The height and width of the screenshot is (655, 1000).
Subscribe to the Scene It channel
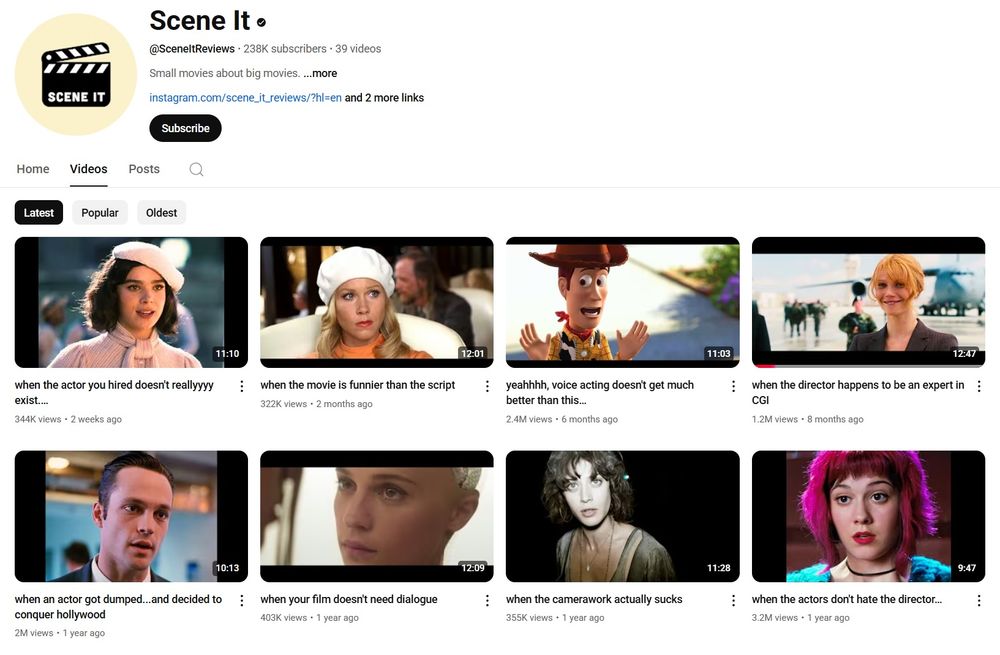click(x=186, y=128)
